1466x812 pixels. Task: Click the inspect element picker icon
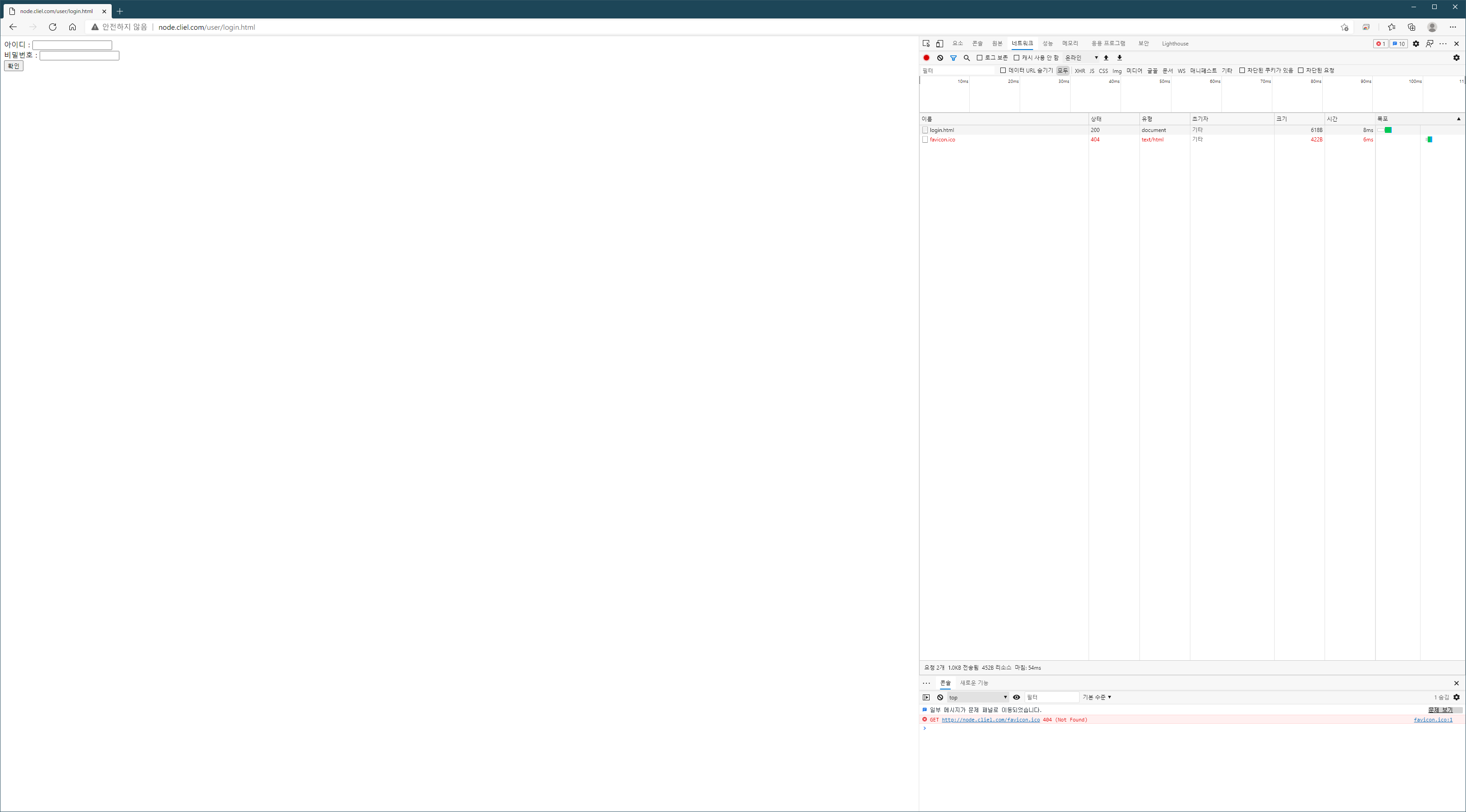point(926,43)
